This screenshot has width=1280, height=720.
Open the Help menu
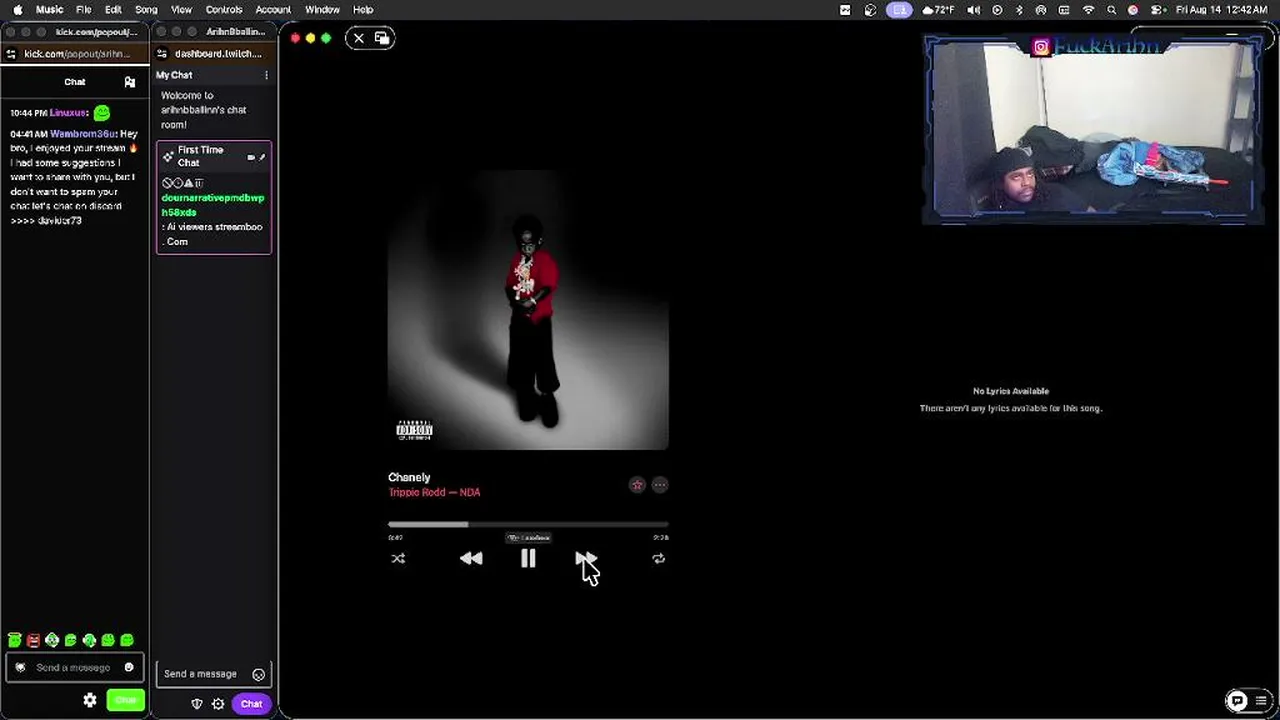click(x=363, y=10)
